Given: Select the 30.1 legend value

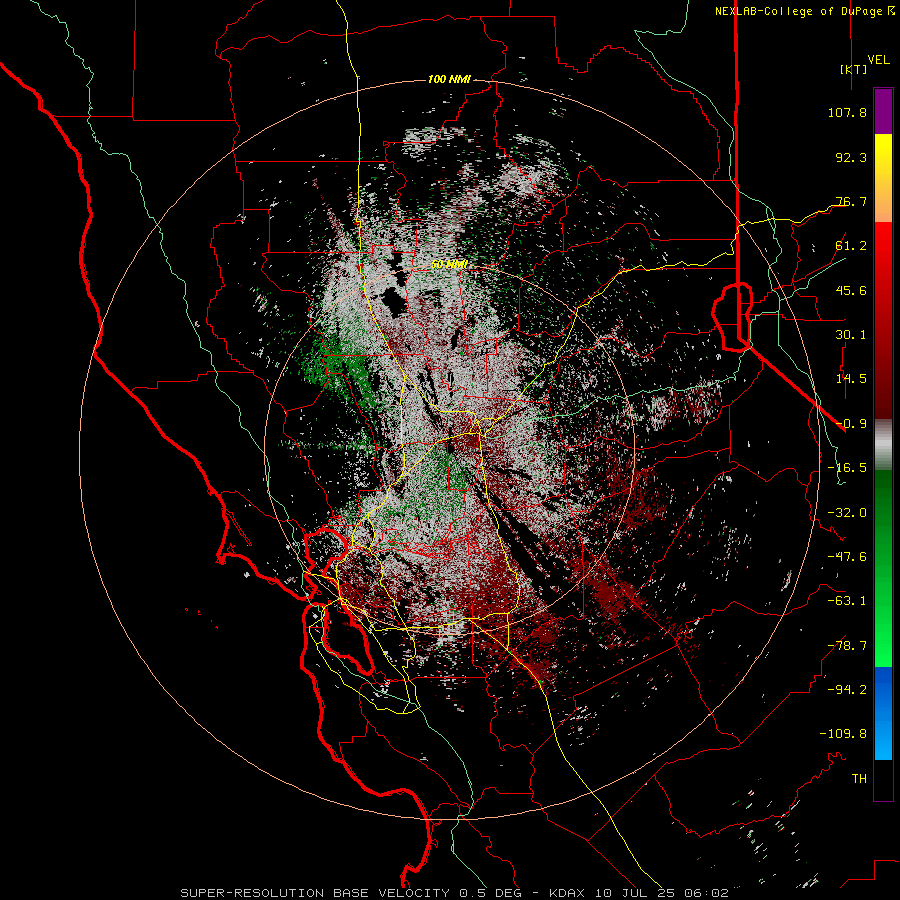Looking at the screenshot, I should click(851, 335).
